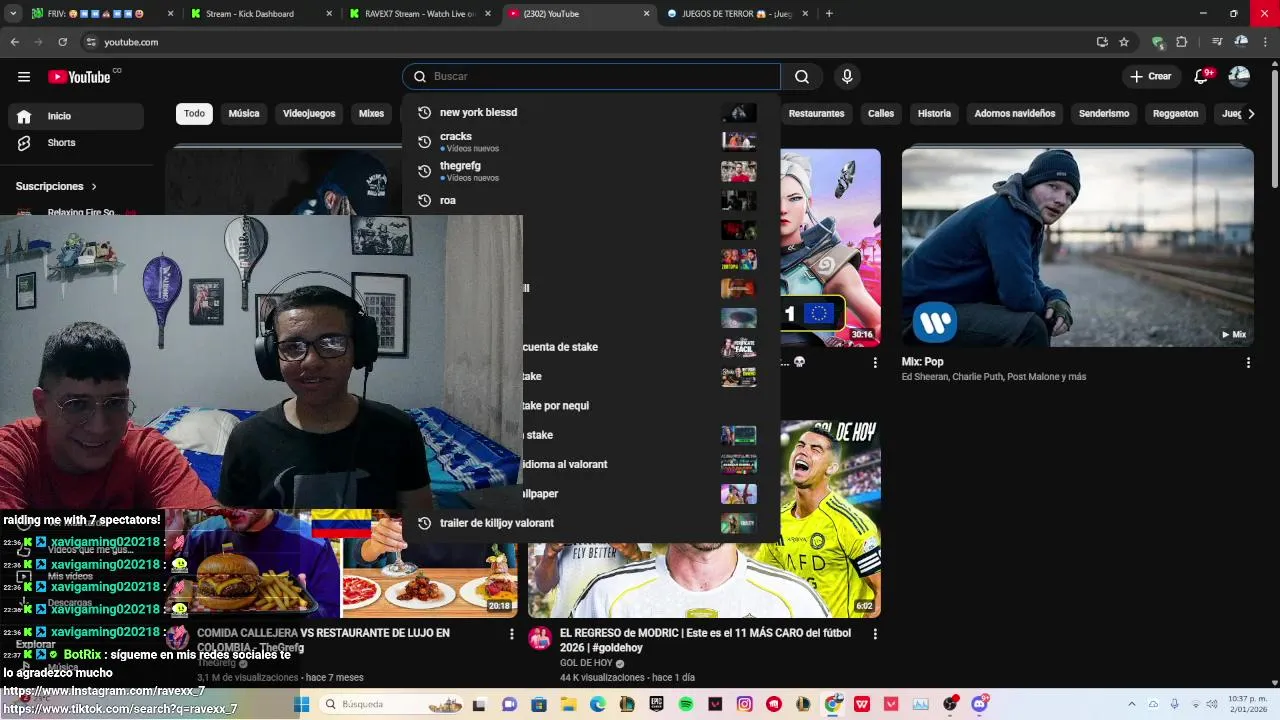Select the Videojuegos filter chip
This screenshot has width=1280, height=720.
click(x=309, y=114)
